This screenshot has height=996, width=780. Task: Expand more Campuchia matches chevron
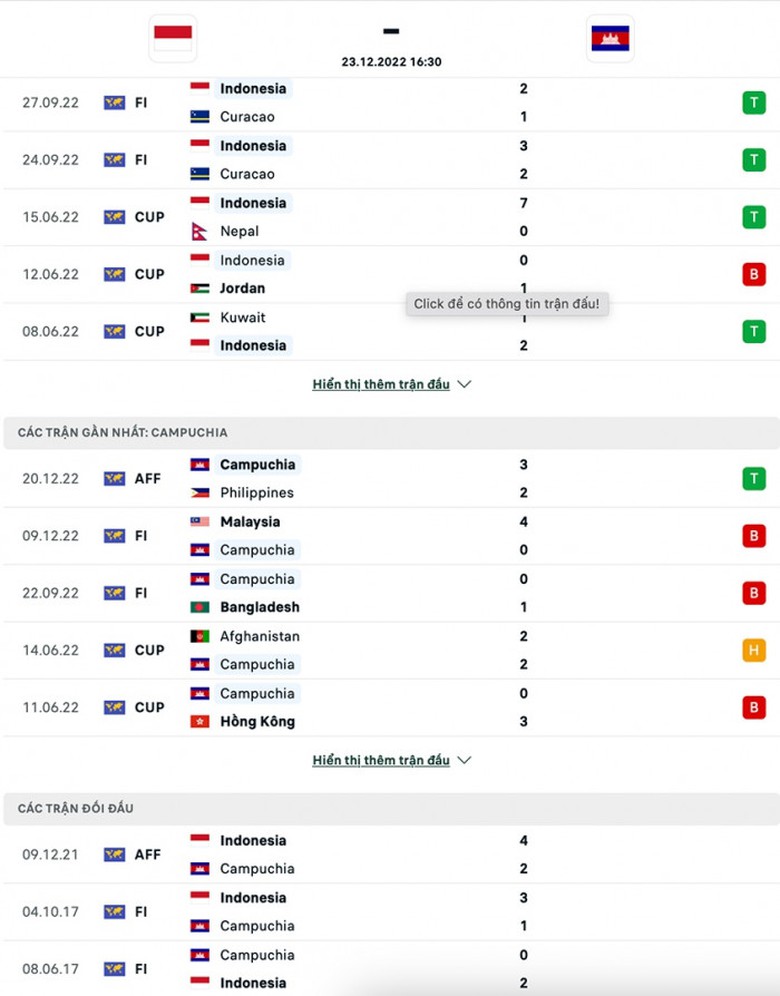[x=464, y=760]
